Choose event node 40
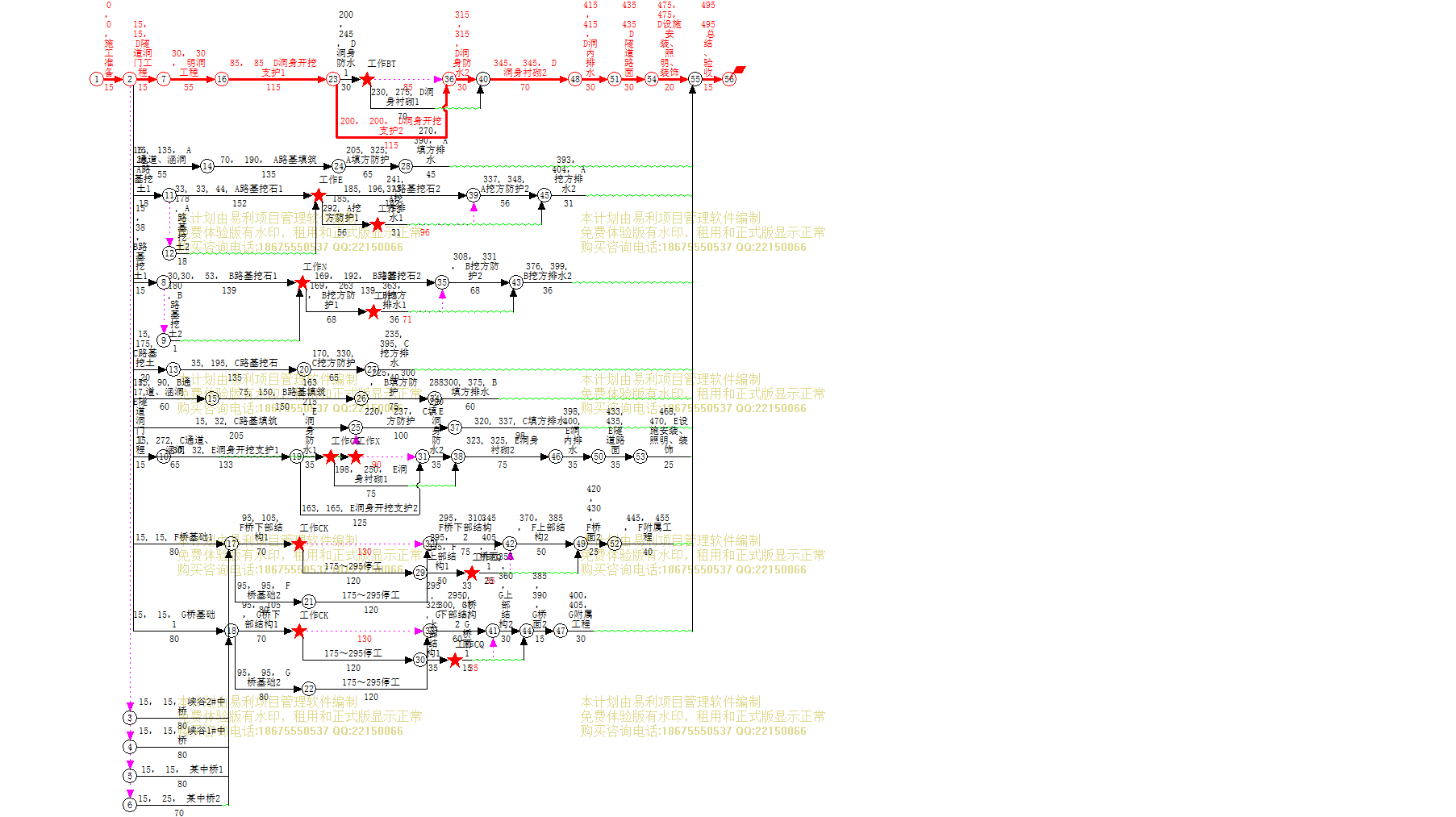The height and width of the screenshot is (817, 1456). 483,79
